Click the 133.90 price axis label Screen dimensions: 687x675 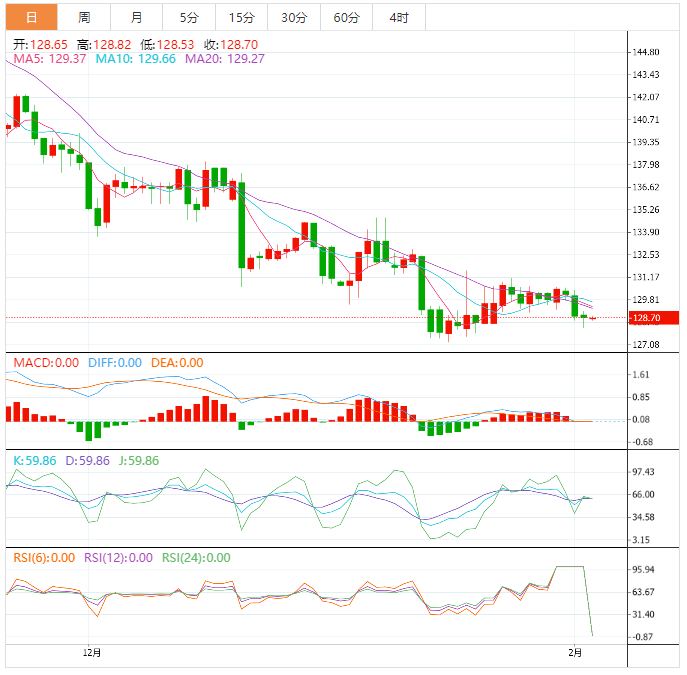[646, 232]
